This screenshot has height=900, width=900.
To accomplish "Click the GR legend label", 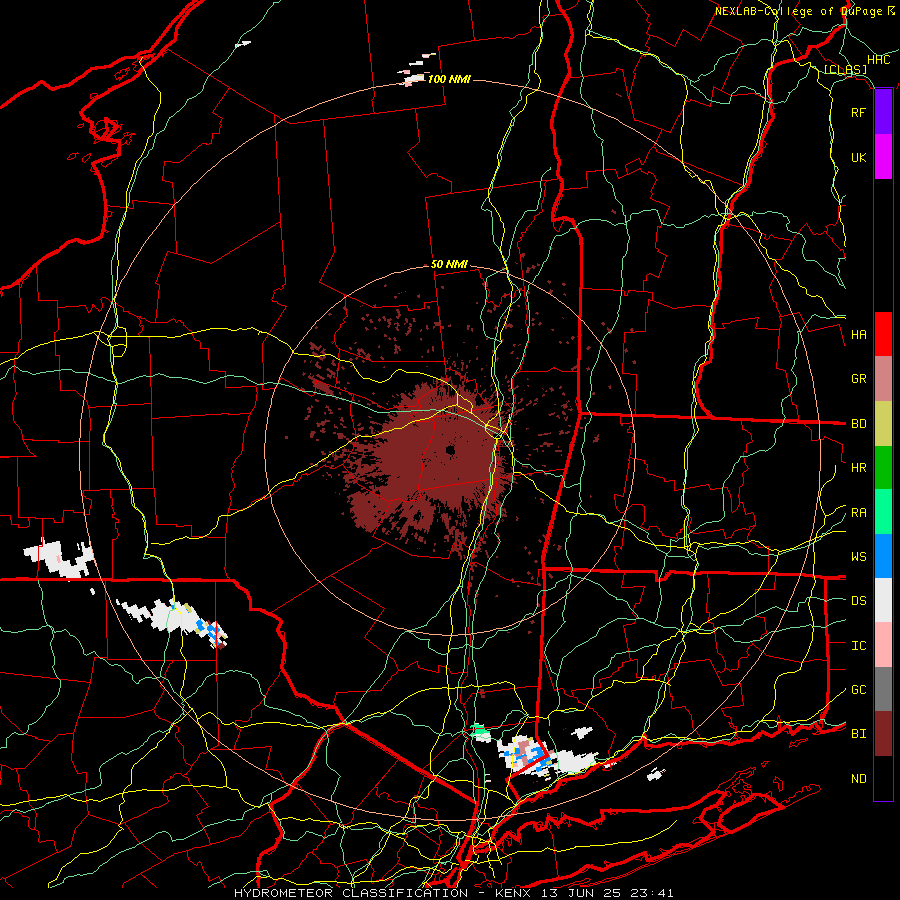I will click(x=858, y=379).
